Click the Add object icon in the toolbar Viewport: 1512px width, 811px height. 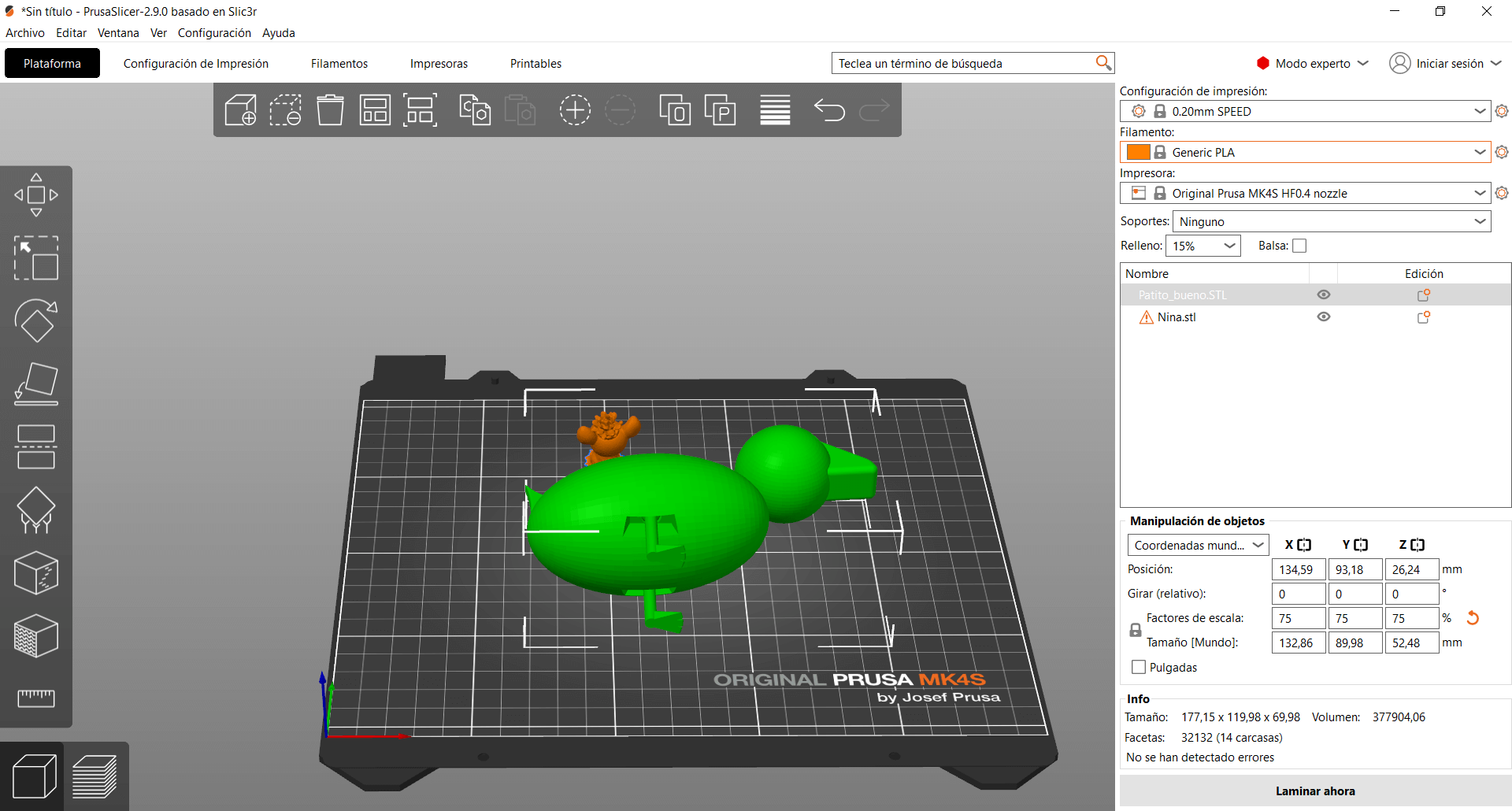(241, 110)
